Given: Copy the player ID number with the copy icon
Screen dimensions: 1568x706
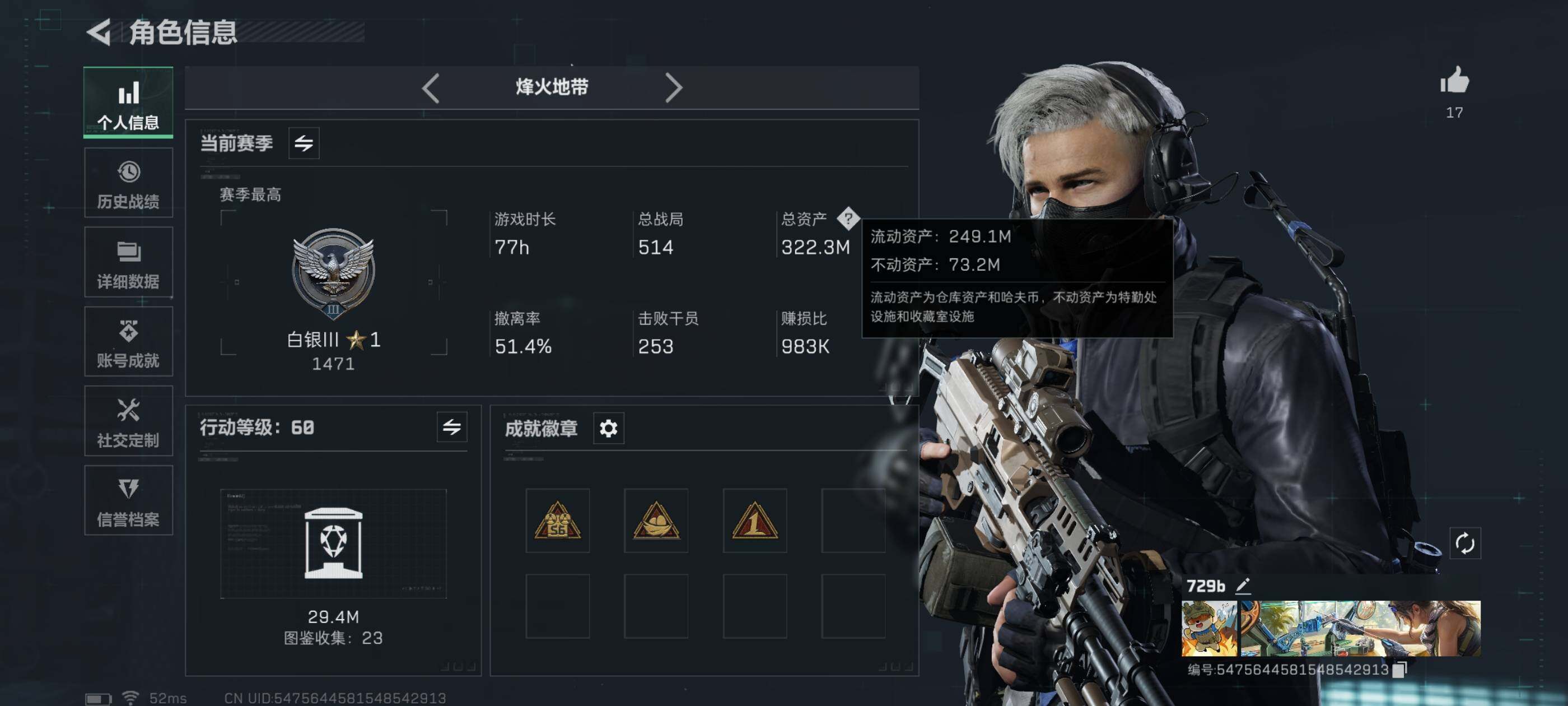Looking at the screenshot, I should (x=1399, y=670).
